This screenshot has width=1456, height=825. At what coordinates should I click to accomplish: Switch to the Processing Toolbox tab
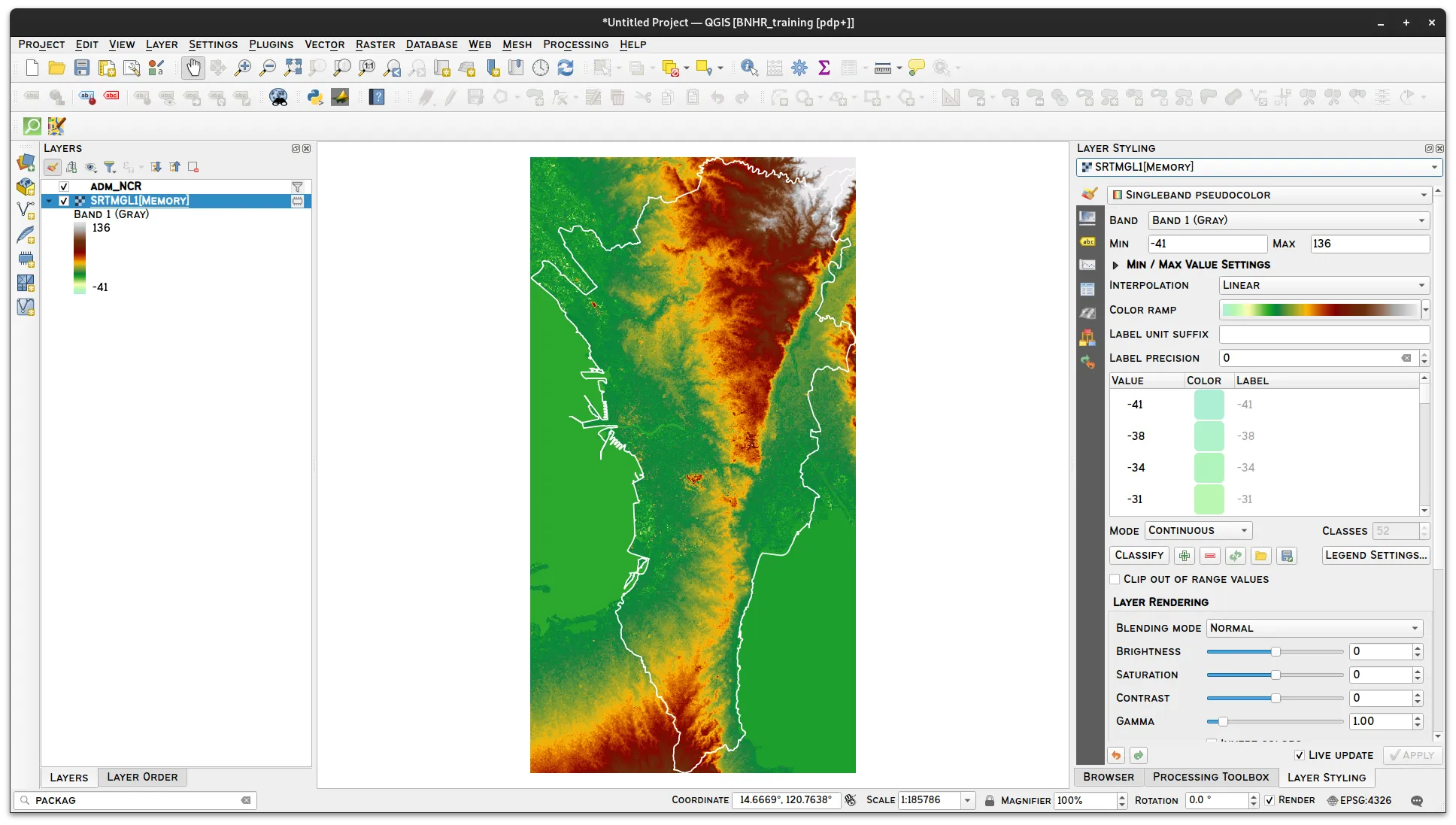tap(1210, 777)
